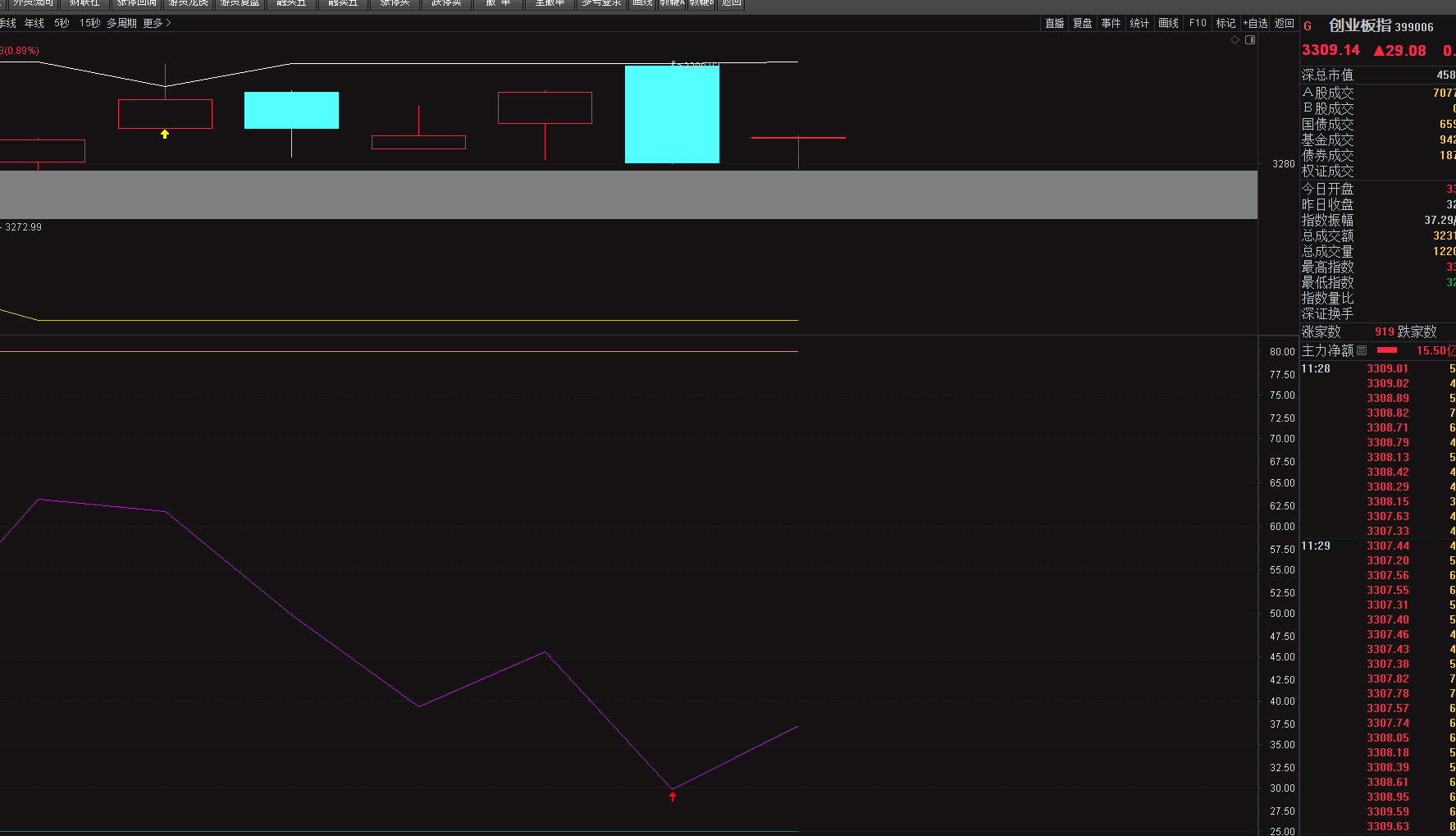The height and width of the screenshot is (836, 1456).
Task: Select the tick row priced 3309.63
Action: coord(1378,826)
